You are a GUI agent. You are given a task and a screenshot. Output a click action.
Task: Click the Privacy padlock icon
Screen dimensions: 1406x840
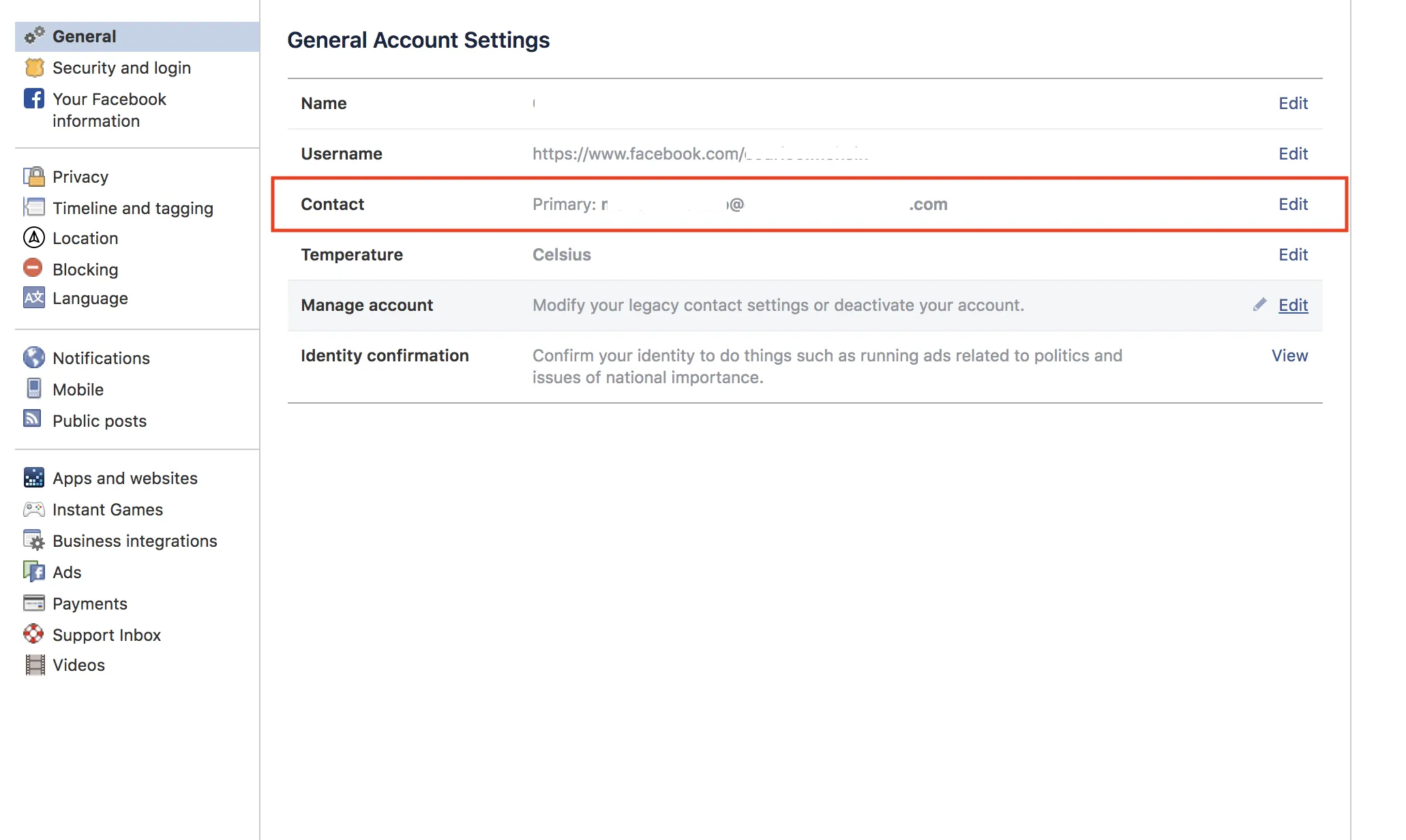(x=34, y=177)
